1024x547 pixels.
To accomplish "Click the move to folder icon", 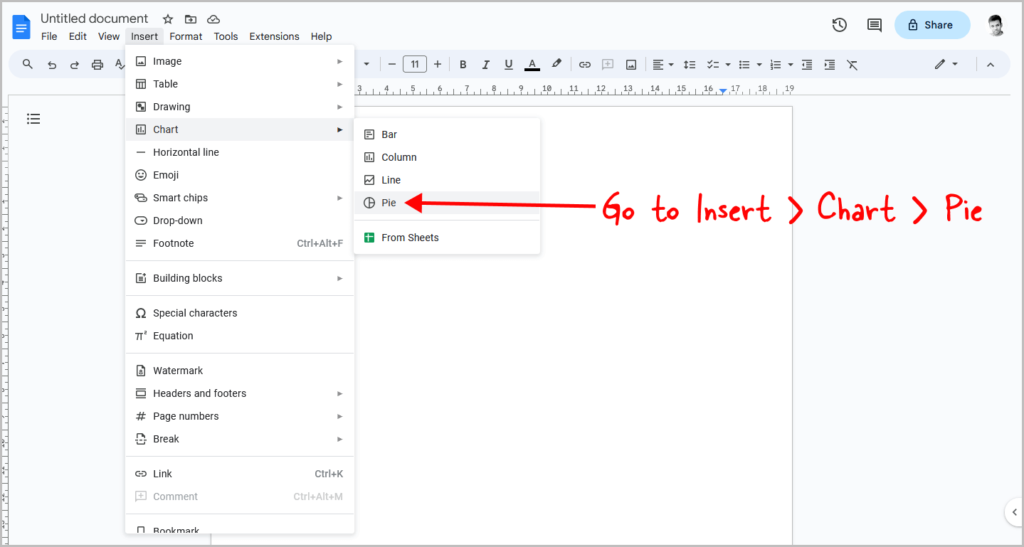I will point(190,19).
